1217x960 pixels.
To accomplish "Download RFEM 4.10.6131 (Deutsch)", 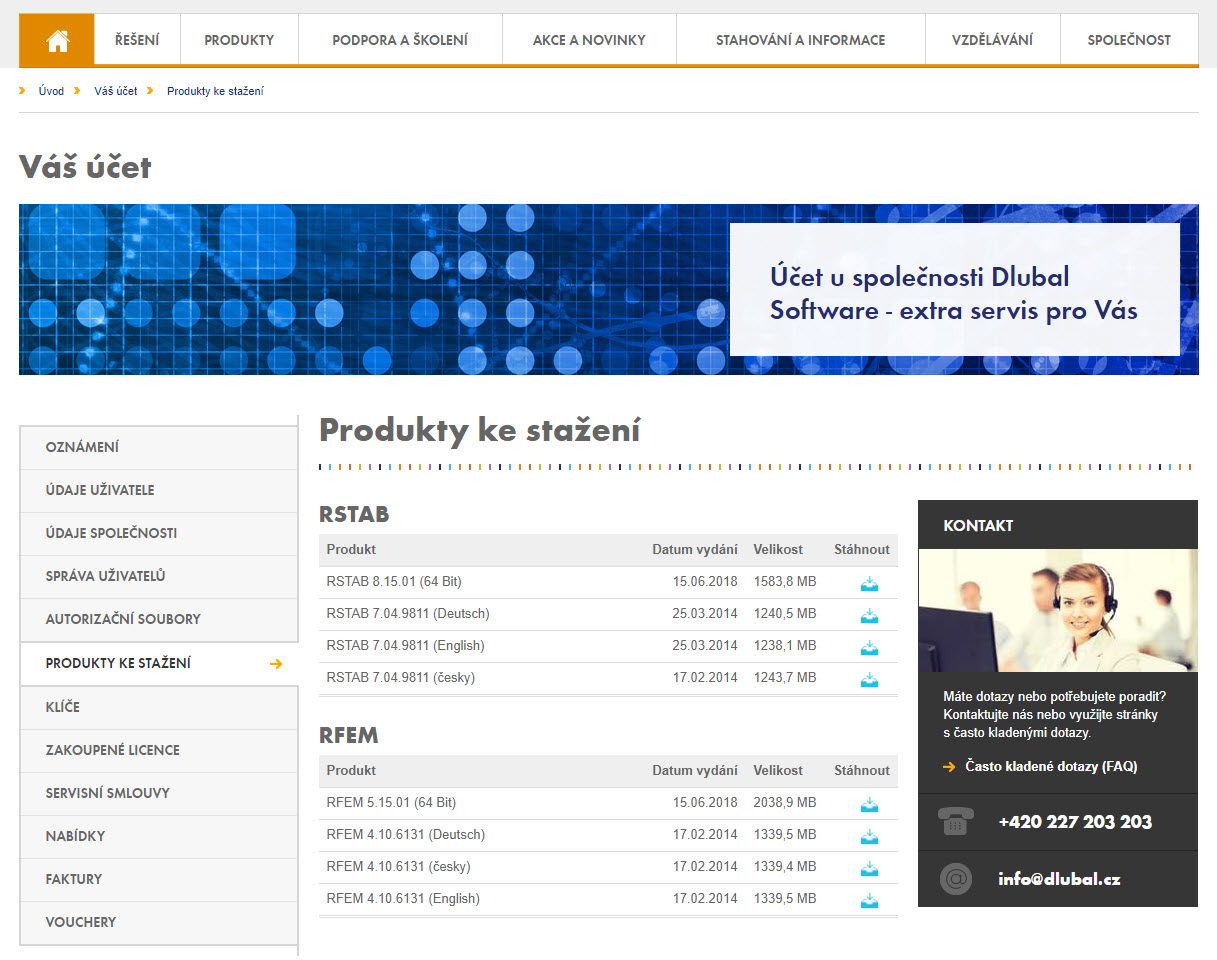I will tap(869, 837).
